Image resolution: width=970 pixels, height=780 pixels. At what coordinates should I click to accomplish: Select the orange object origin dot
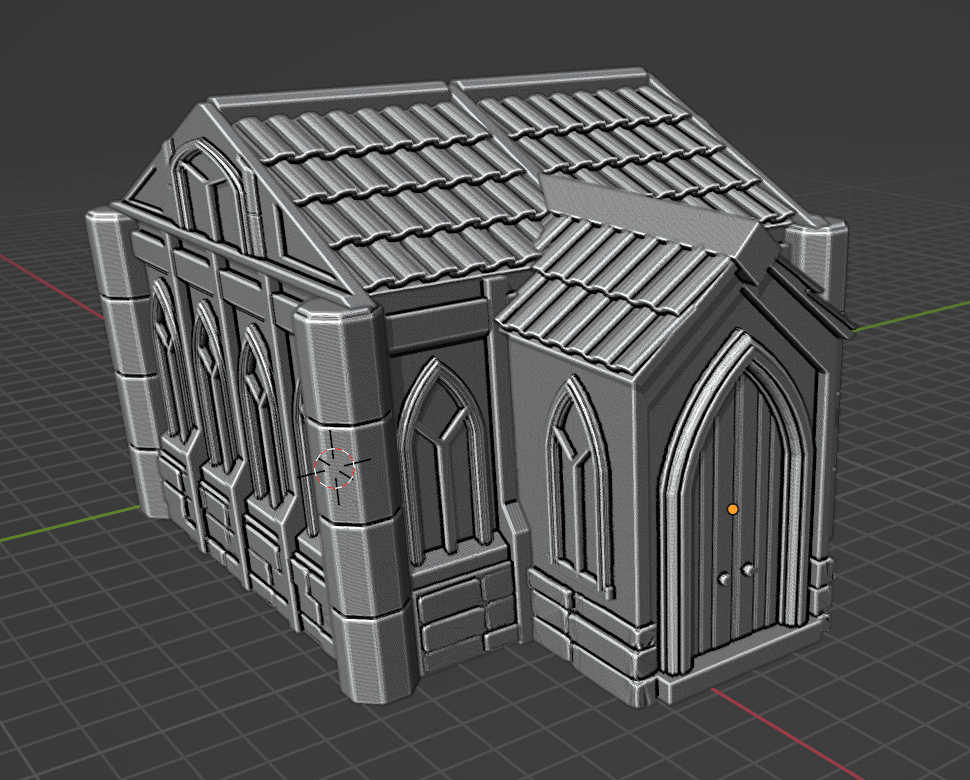click(733, 509)
